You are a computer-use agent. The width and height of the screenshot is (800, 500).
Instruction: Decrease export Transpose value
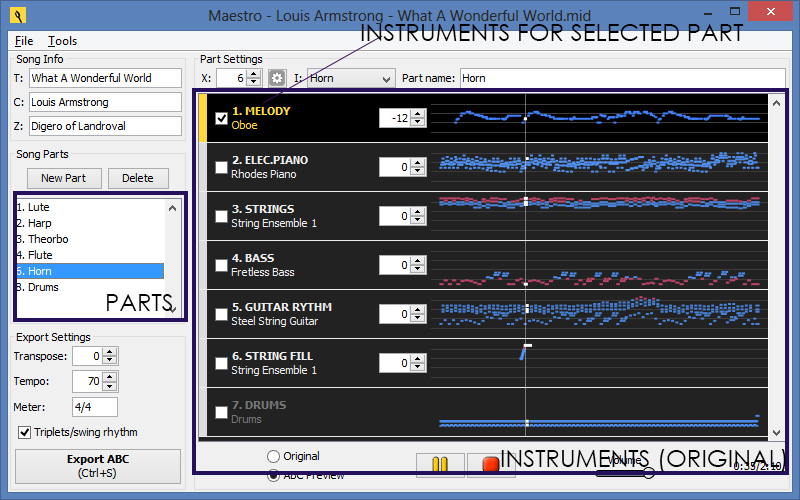(110, 360)
